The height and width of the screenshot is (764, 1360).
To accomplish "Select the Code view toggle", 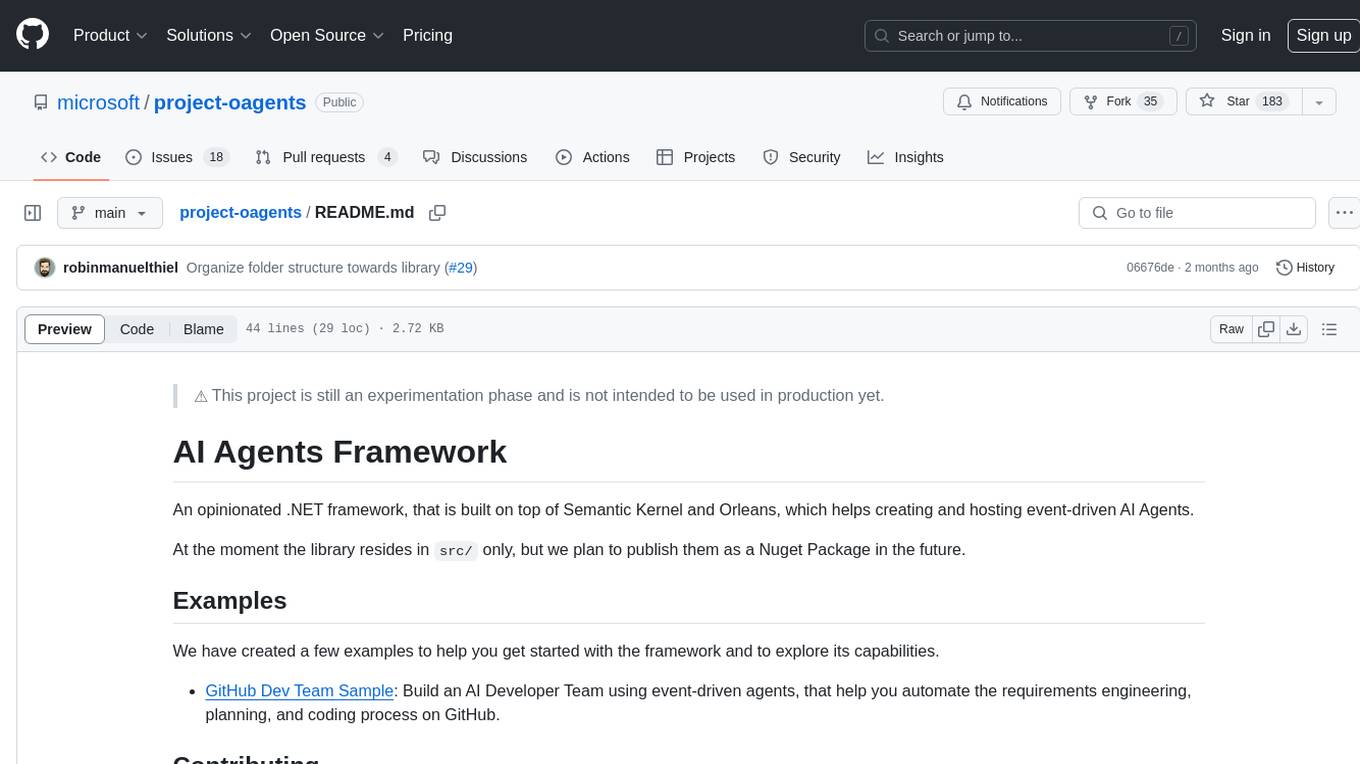I will tap(137, 329).
